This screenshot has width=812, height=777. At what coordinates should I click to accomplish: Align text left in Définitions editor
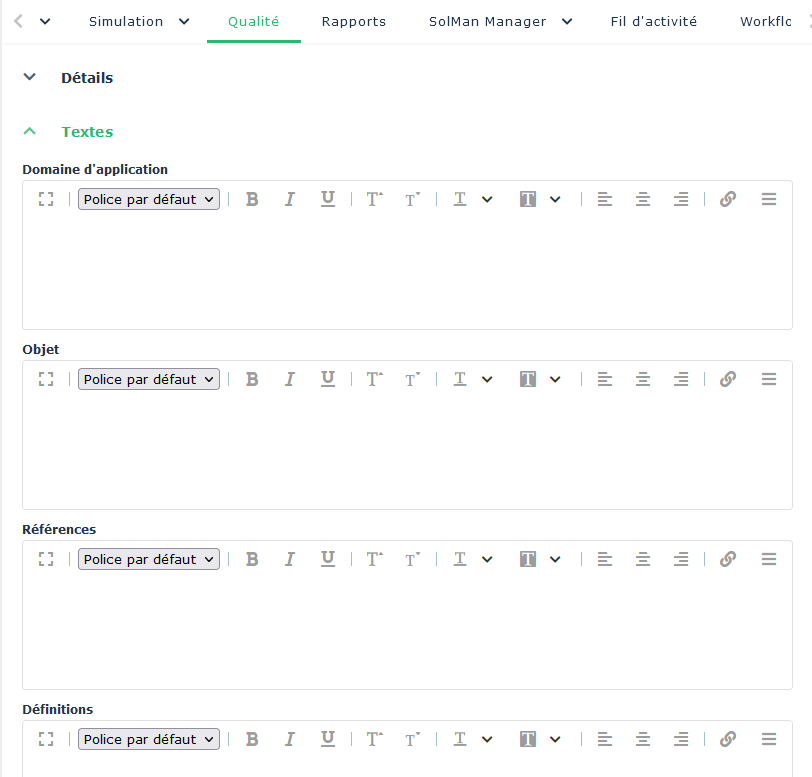[605, 739]
